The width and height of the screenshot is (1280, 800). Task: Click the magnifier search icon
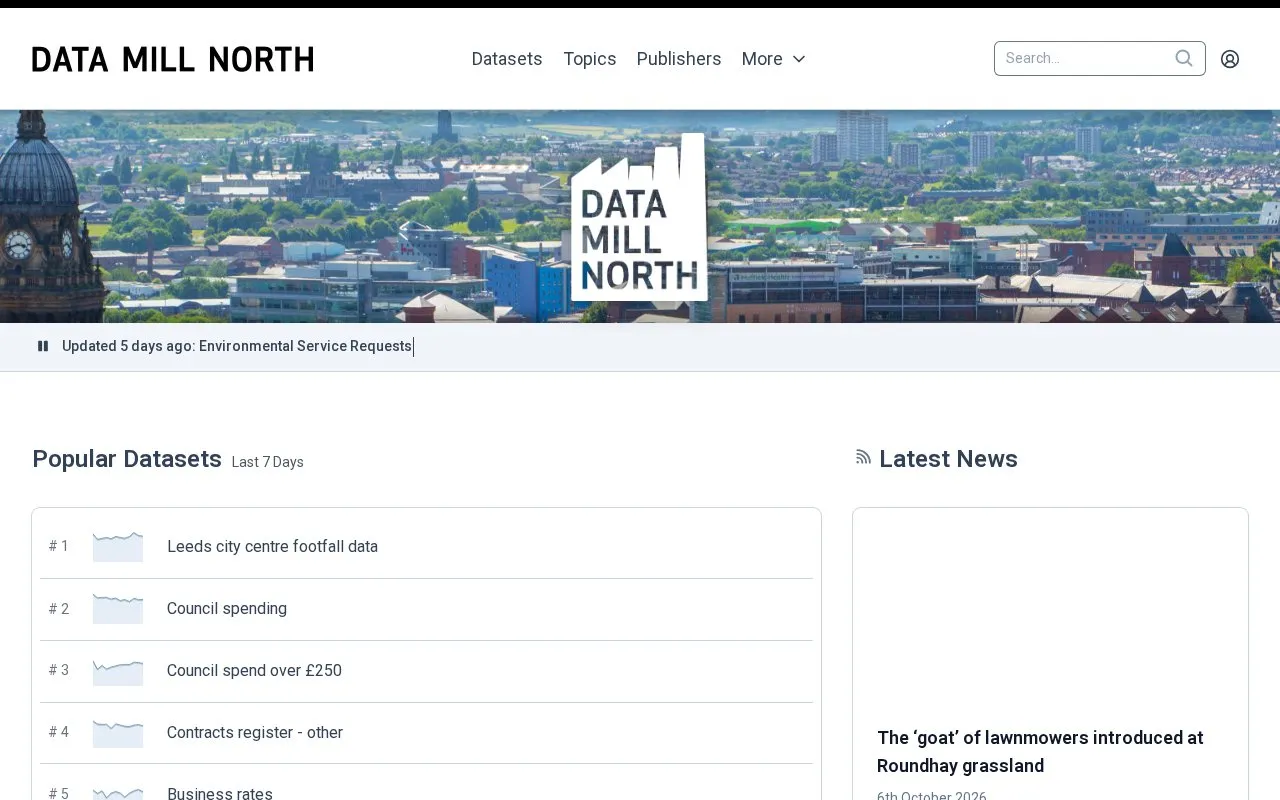click(1184, 58)
